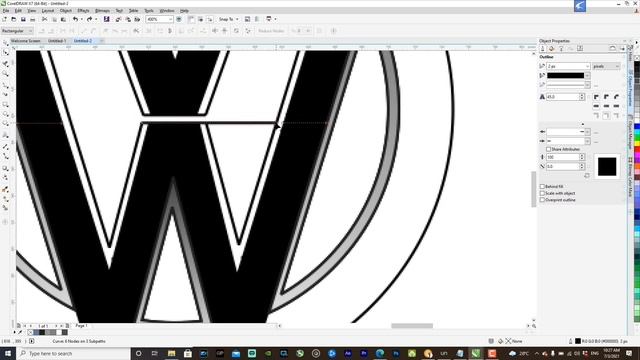The height and width of the screenshot is (360, 640).
Task: Click the black outline color swatch
Action: (565, 76)
